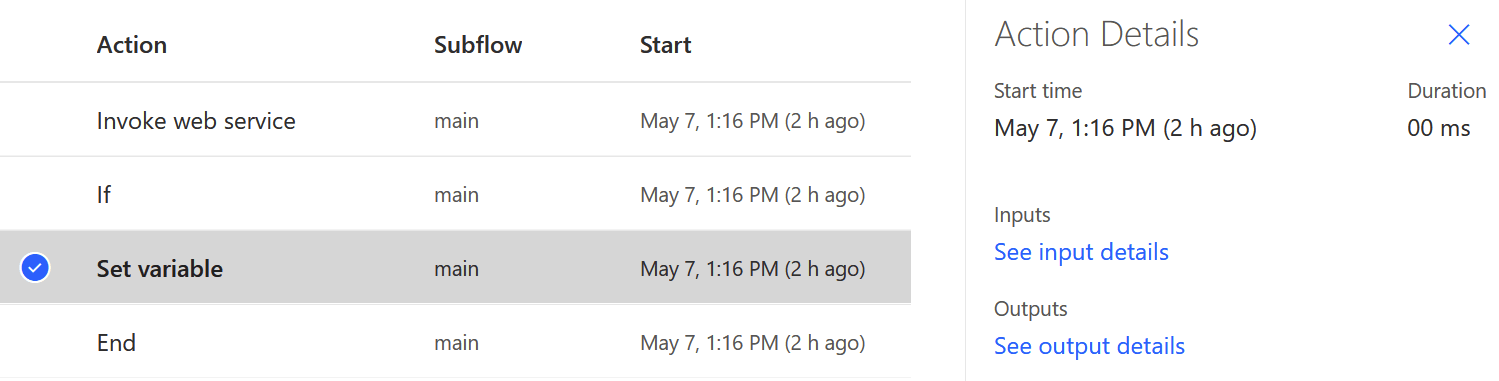Sort by the Subflow column header
Viewport: 1499px width, 381px height.
click(x=478, y=45)
